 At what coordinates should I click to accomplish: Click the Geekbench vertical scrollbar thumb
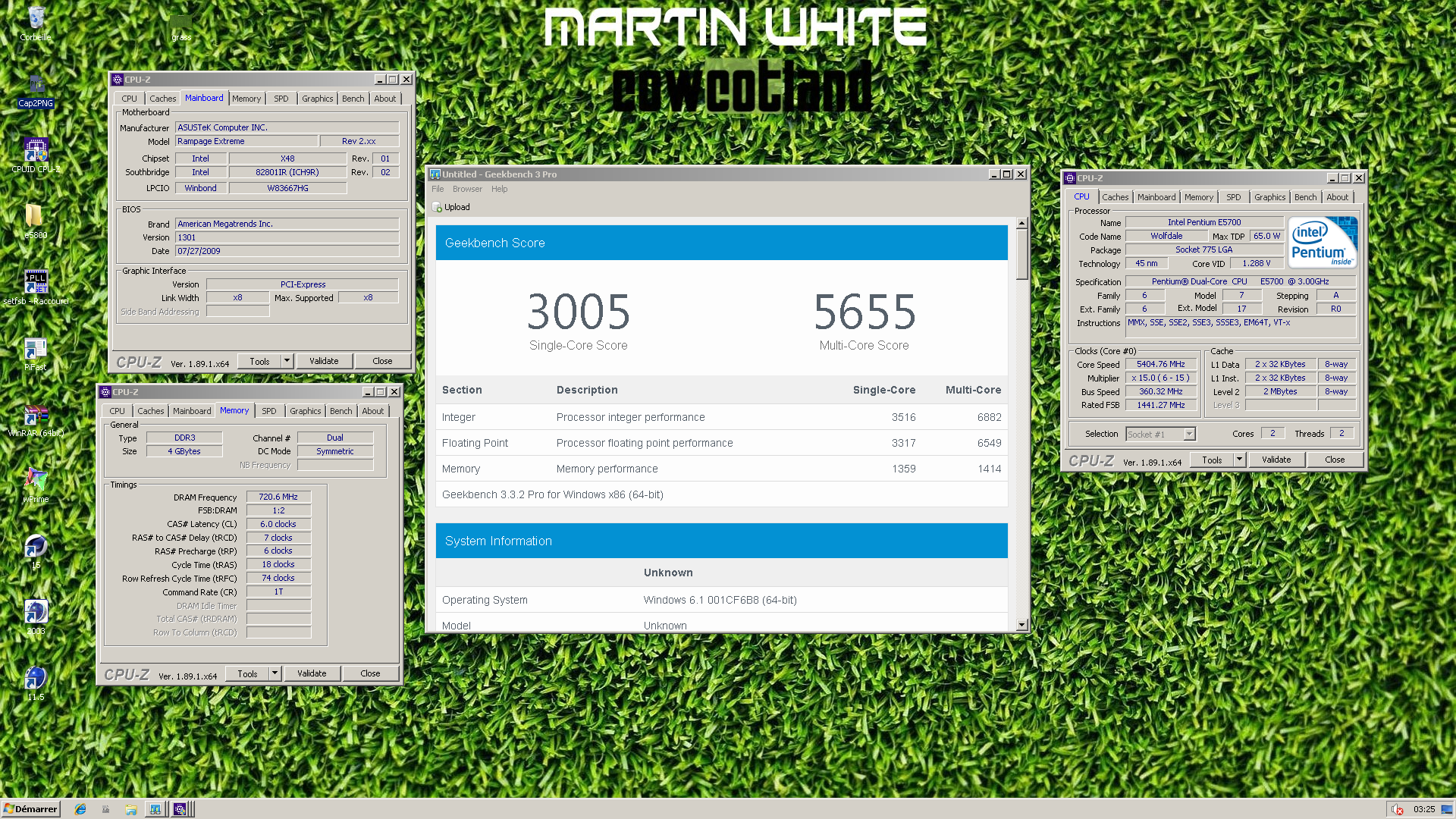tap(1021, 253)
